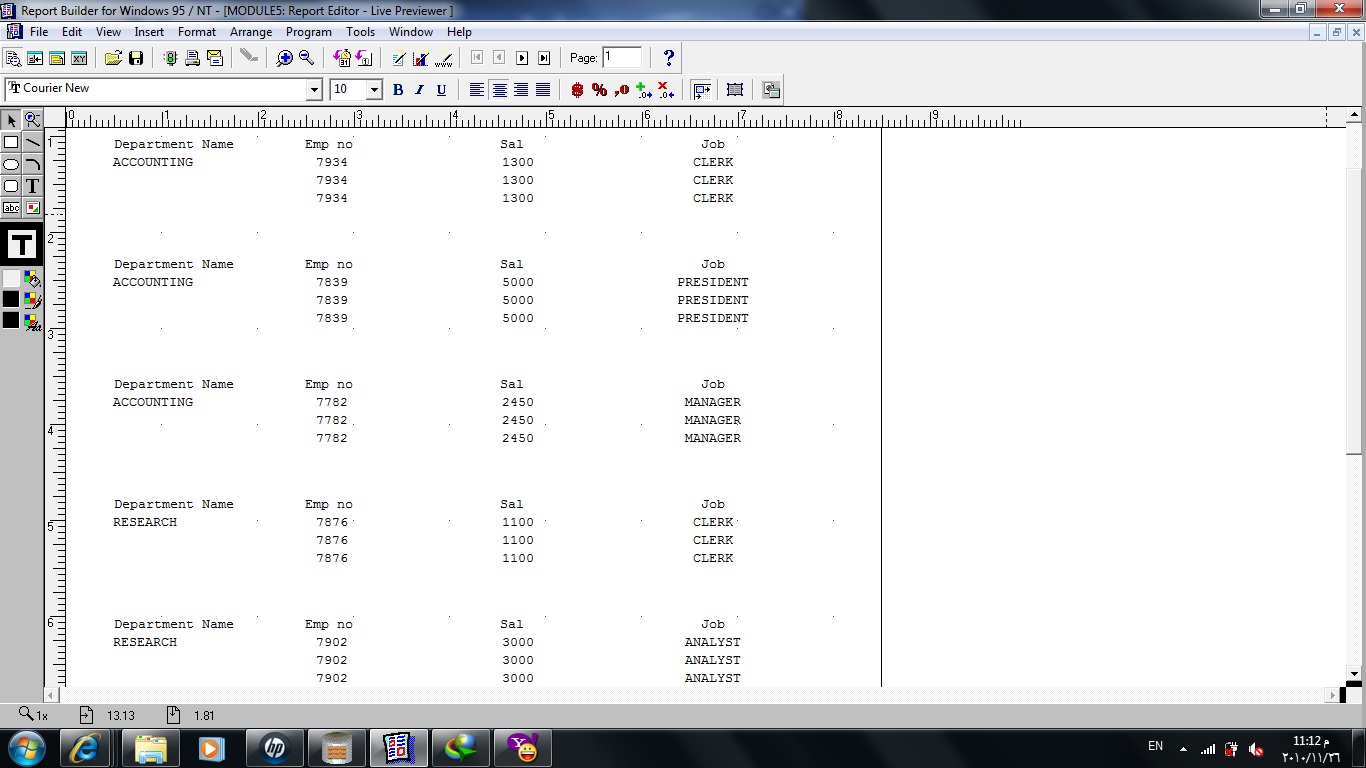The width and height of the screenshot is (1366, 768).
Task: Open Internet Explorer from the taskbar
Action: tap(85, 747)
